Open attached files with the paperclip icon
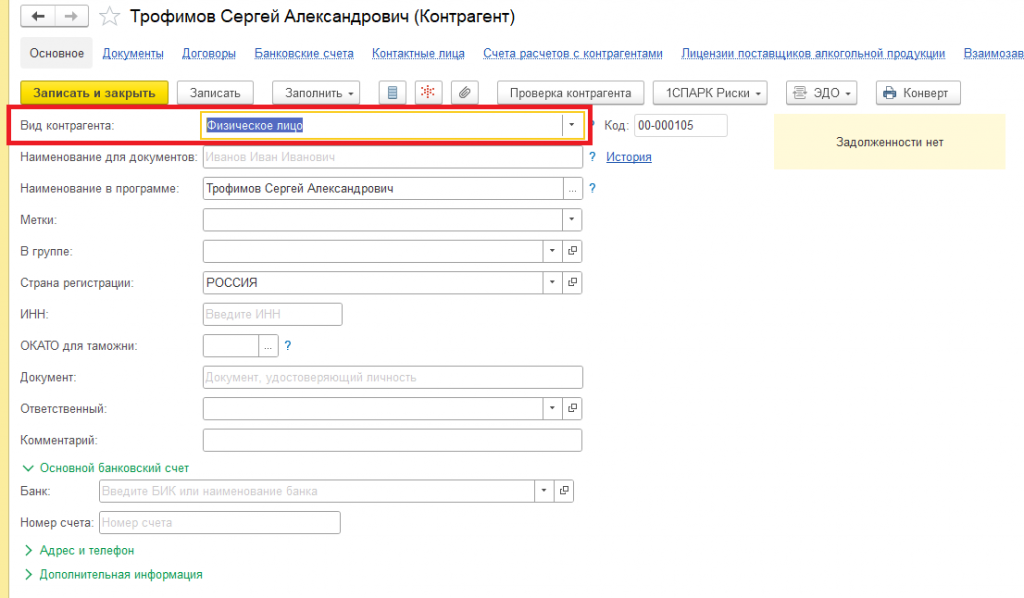This screenshot has width=1024, height=598. pyautogui.click(x=464, y=93)
